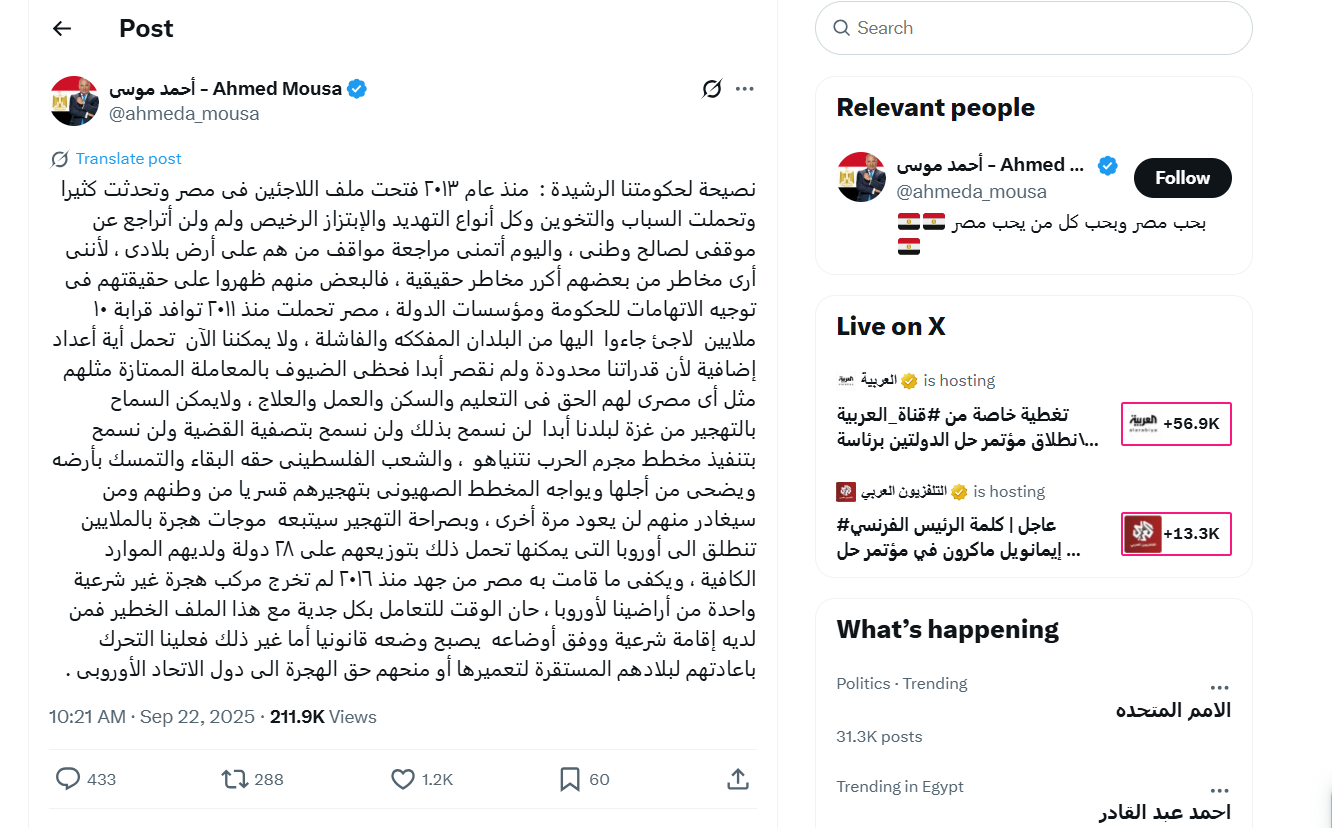Click the Search input field
The height and width of the screenshot is (828, 1332).
[1033, 28]
